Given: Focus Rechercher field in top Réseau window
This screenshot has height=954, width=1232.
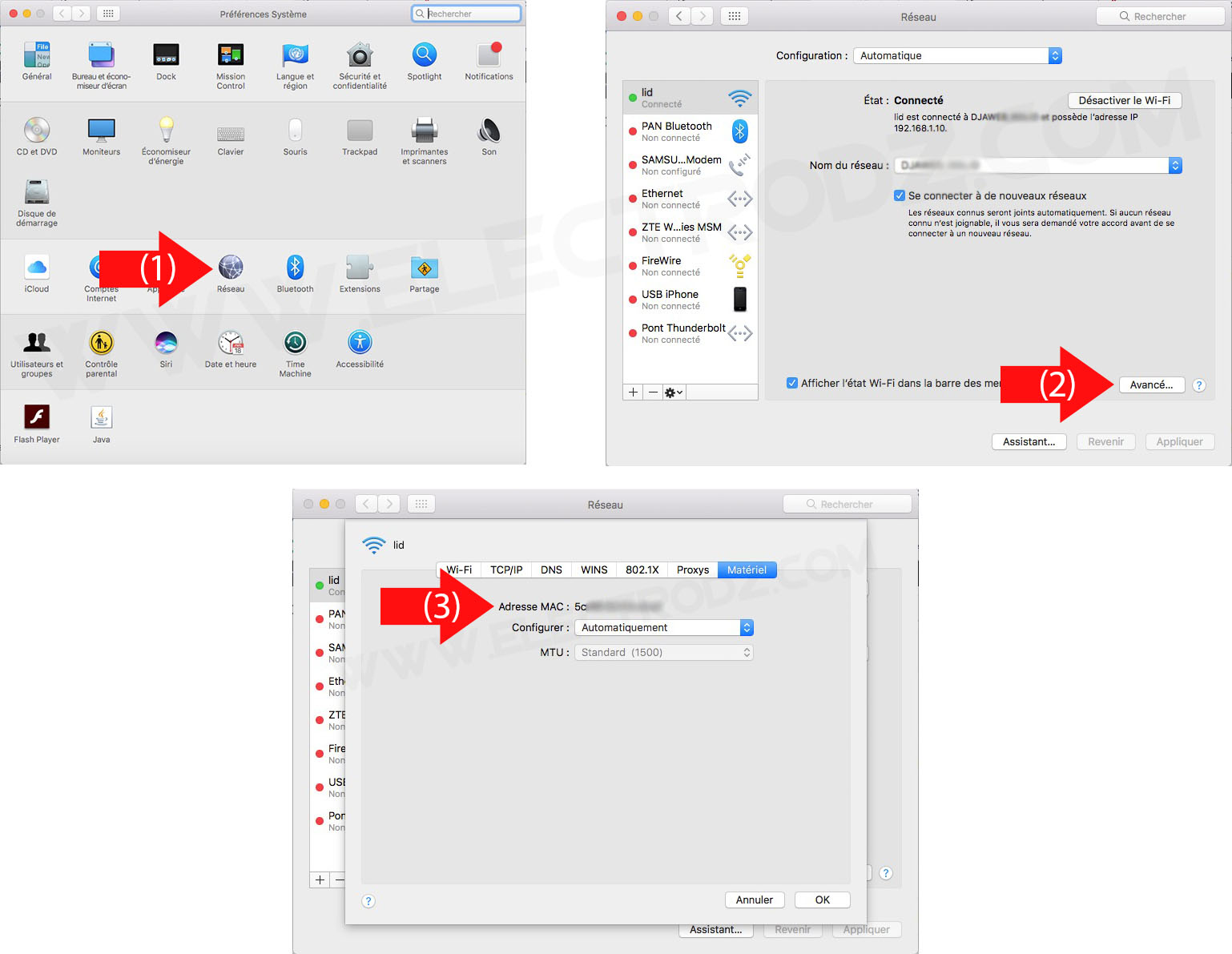Looking at the screenshot, I should (1160, 16).
